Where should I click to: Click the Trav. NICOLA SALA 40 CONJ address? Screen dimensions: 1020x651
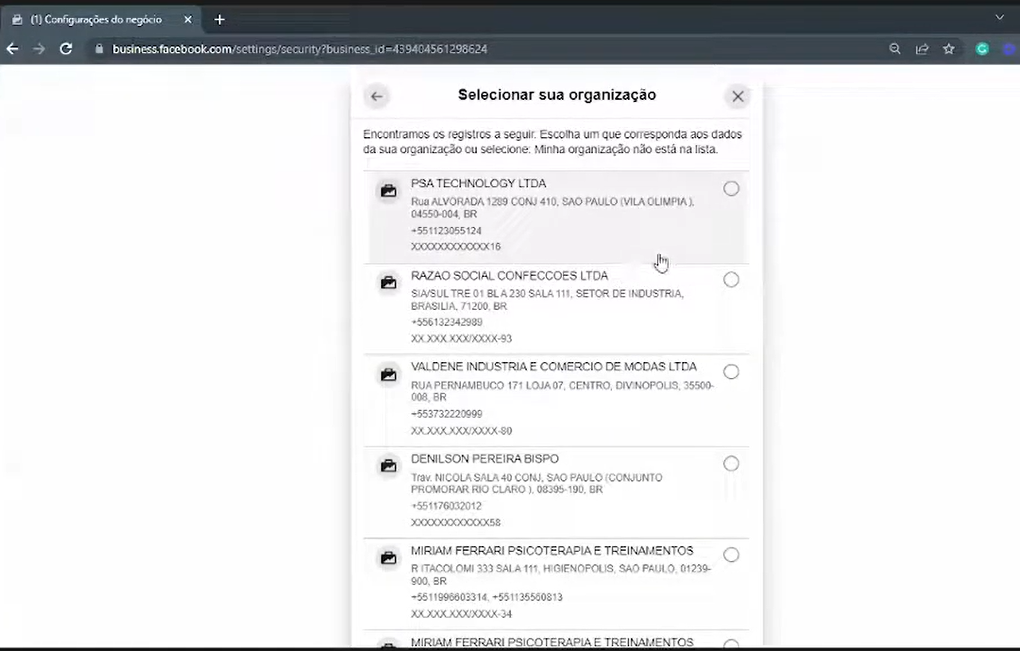point(537,483)
